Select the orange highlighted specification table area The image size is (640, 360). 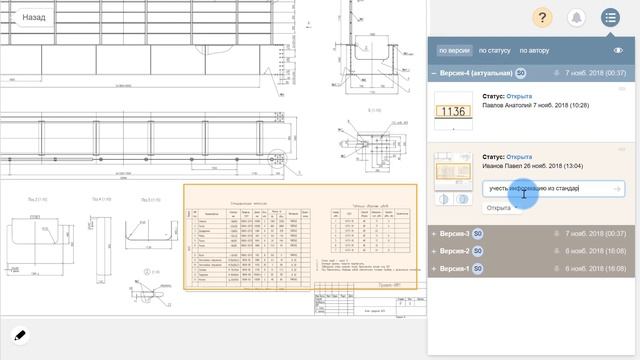coord(300,237)
